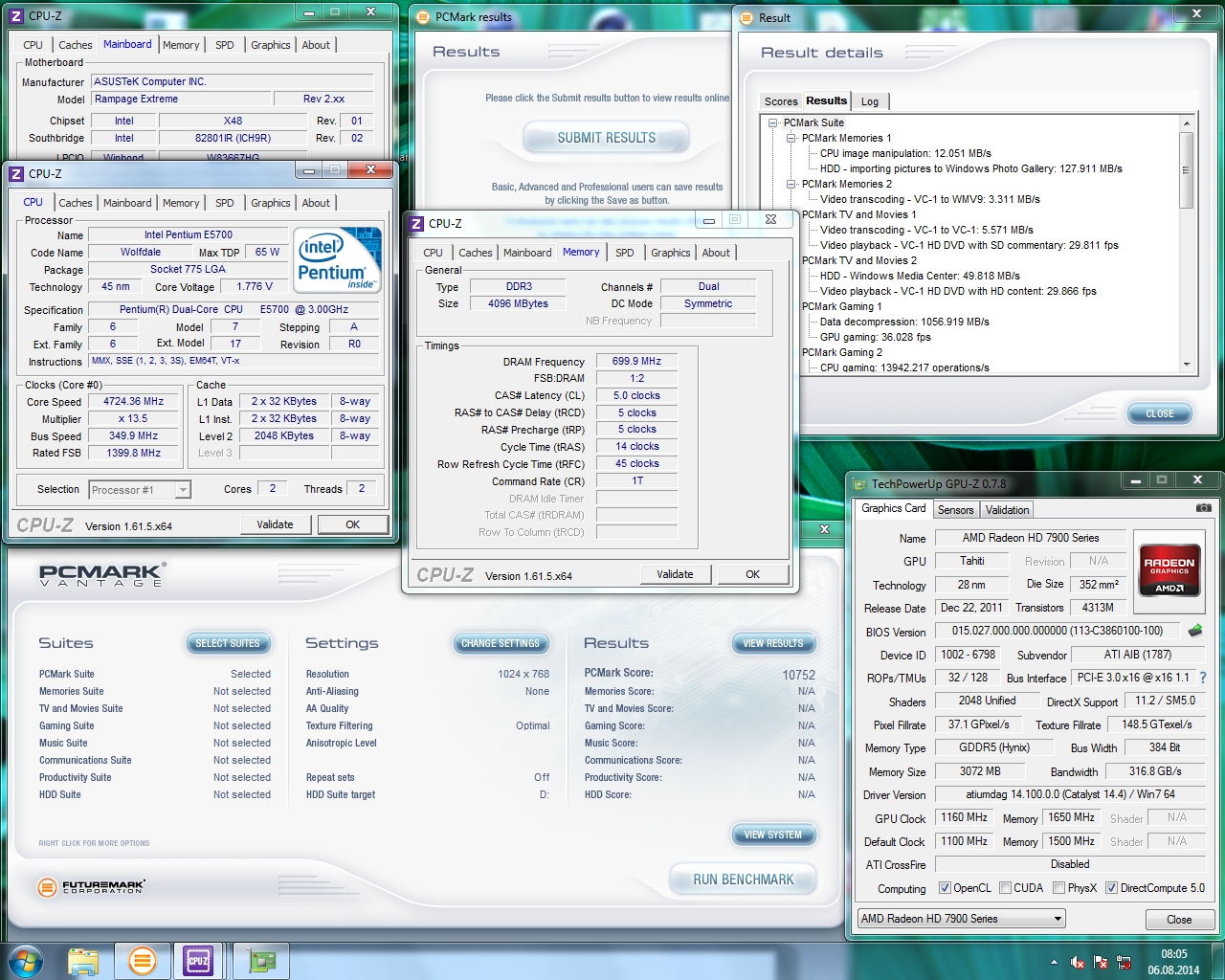Collapse the PCMark Memories 1 node
Viewport: 1225px width, 980px height.
(x=791, y=138)
